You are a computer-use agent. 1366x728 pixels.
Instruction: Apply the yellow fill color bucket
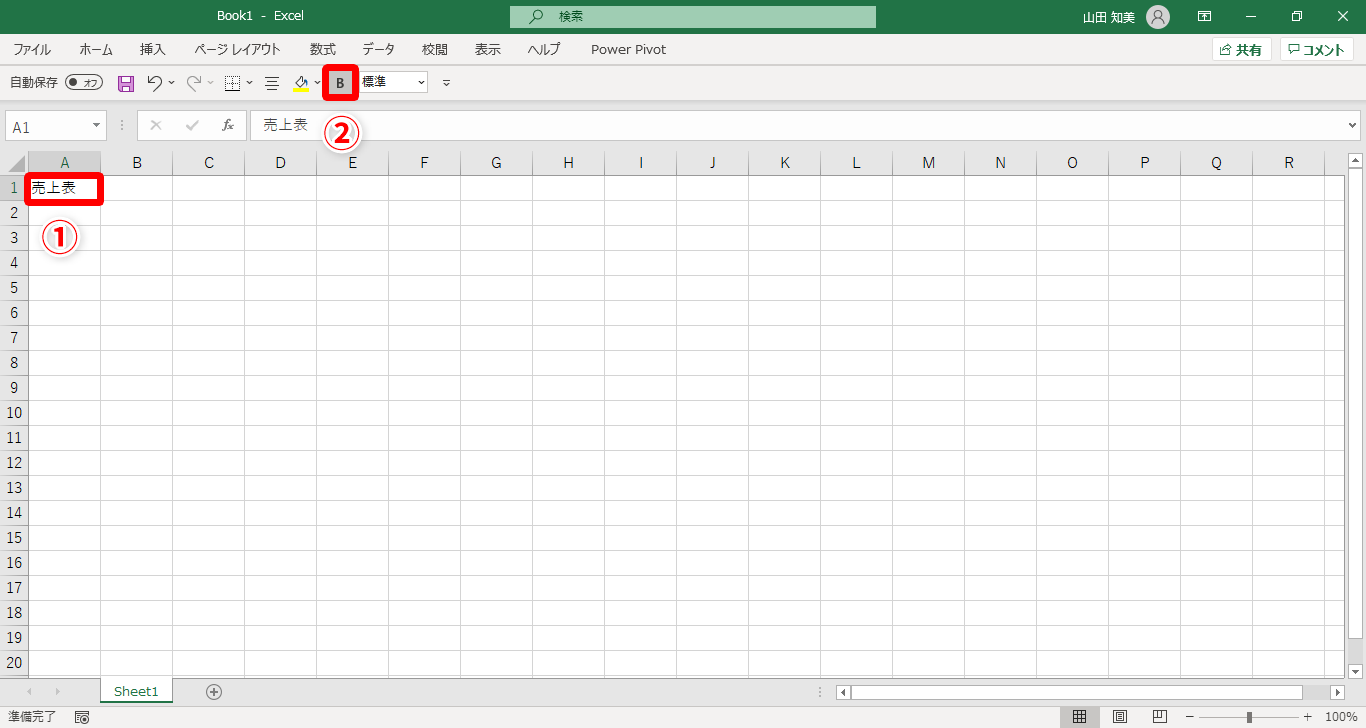[301, 83]
